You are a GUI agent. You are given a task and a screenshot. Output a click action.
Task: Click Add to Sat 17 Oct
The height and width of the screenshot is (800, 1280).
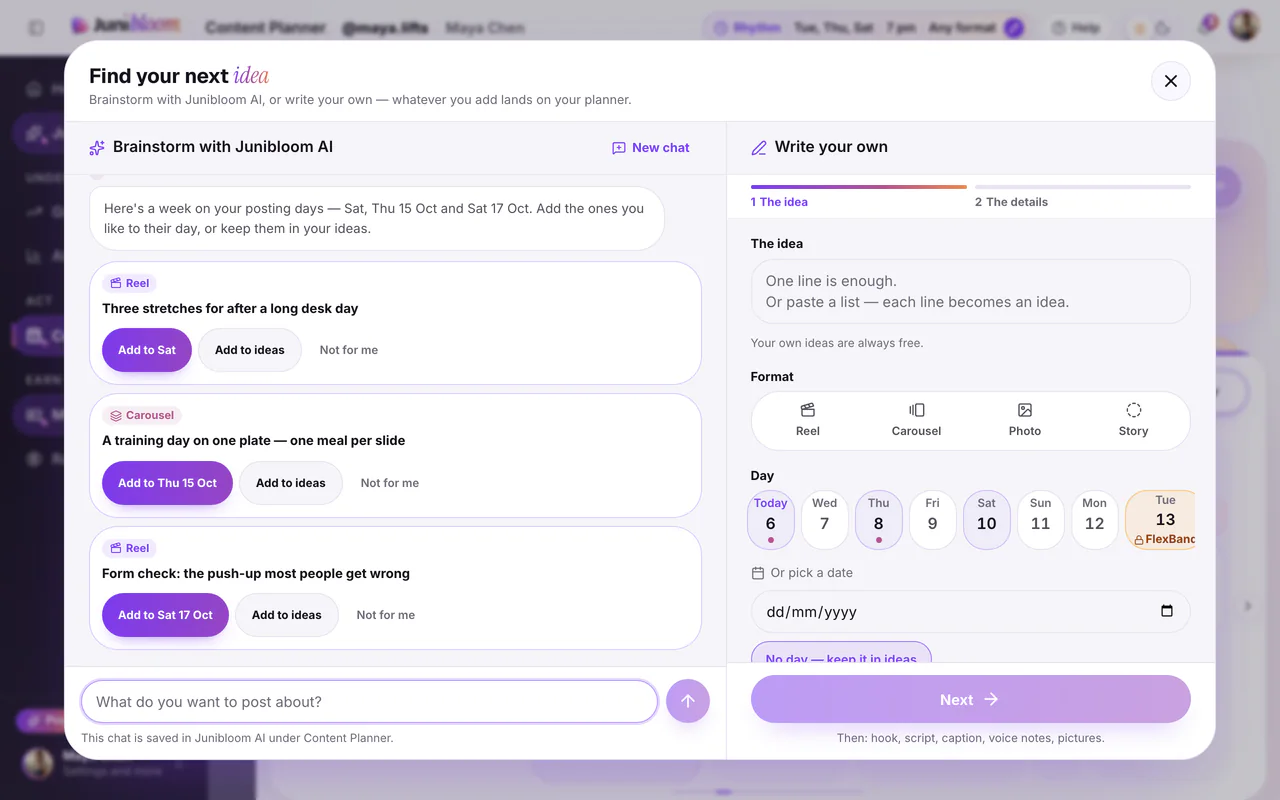(x=165, y=615)
